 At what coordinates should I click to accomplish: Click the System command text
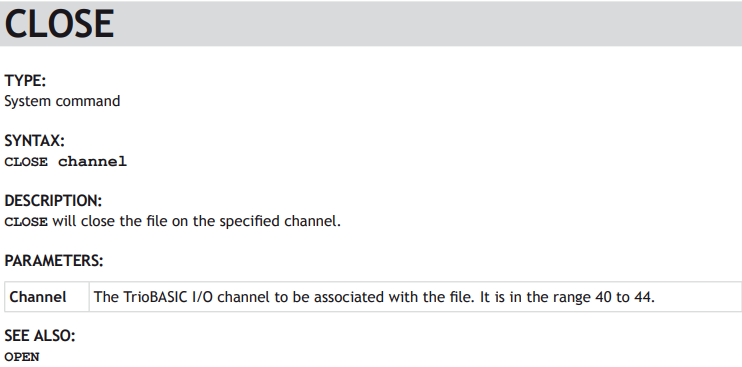62,101
